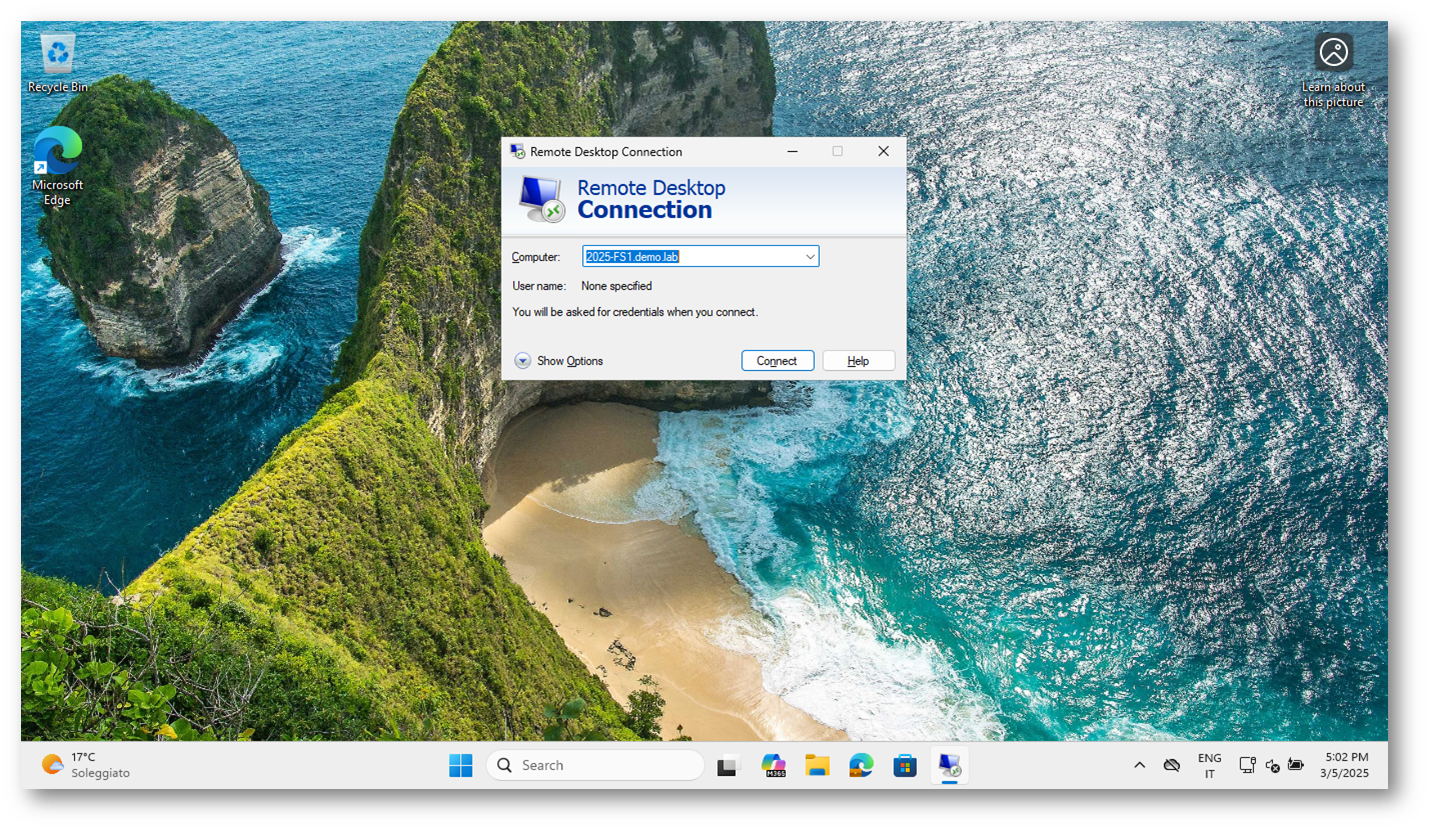The width and height of the screenshot is (1430, 831).
Task: Open the Windows Start menu
Action: pyautogui.click(x=461, y=765)
